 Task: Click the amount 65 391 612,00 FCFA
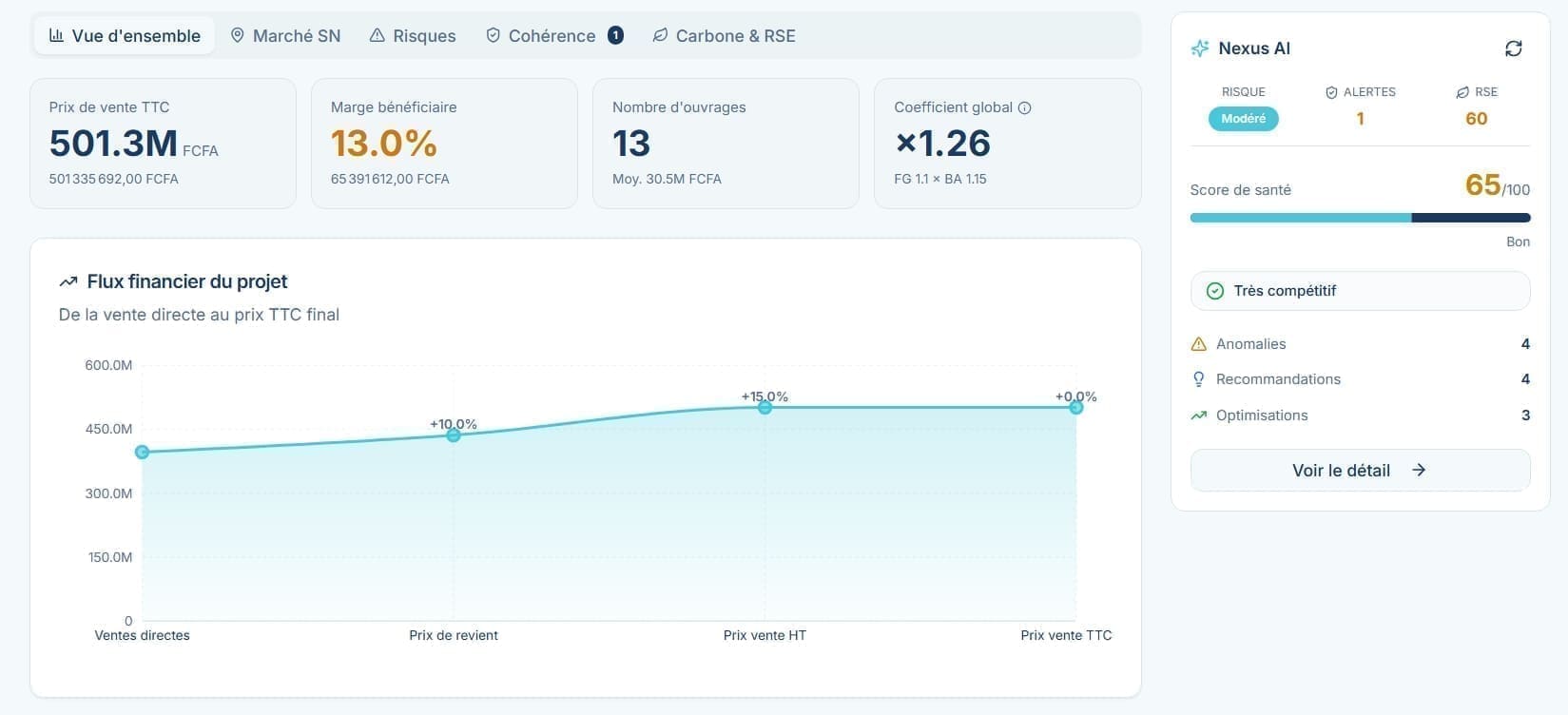point(390,179)
